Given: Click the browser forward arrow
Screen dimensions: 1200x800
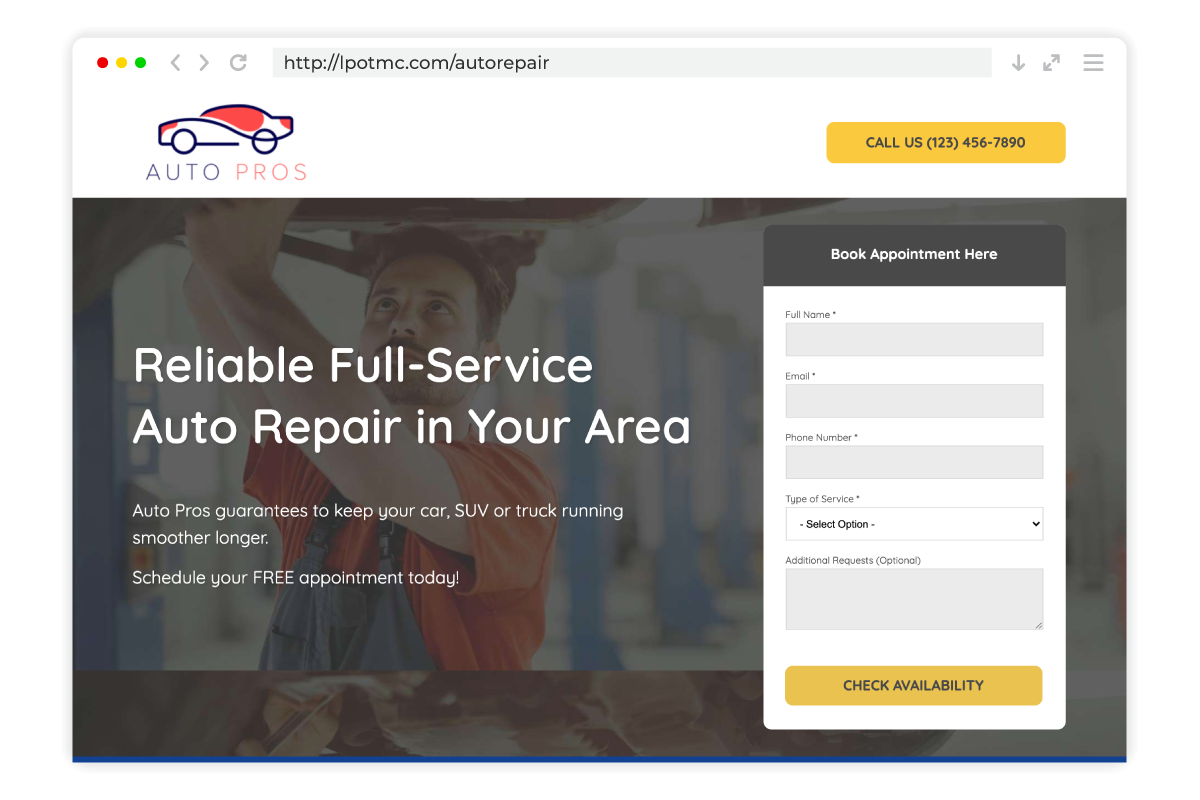Looking at the screenshot, I should (x=204, y=63).
